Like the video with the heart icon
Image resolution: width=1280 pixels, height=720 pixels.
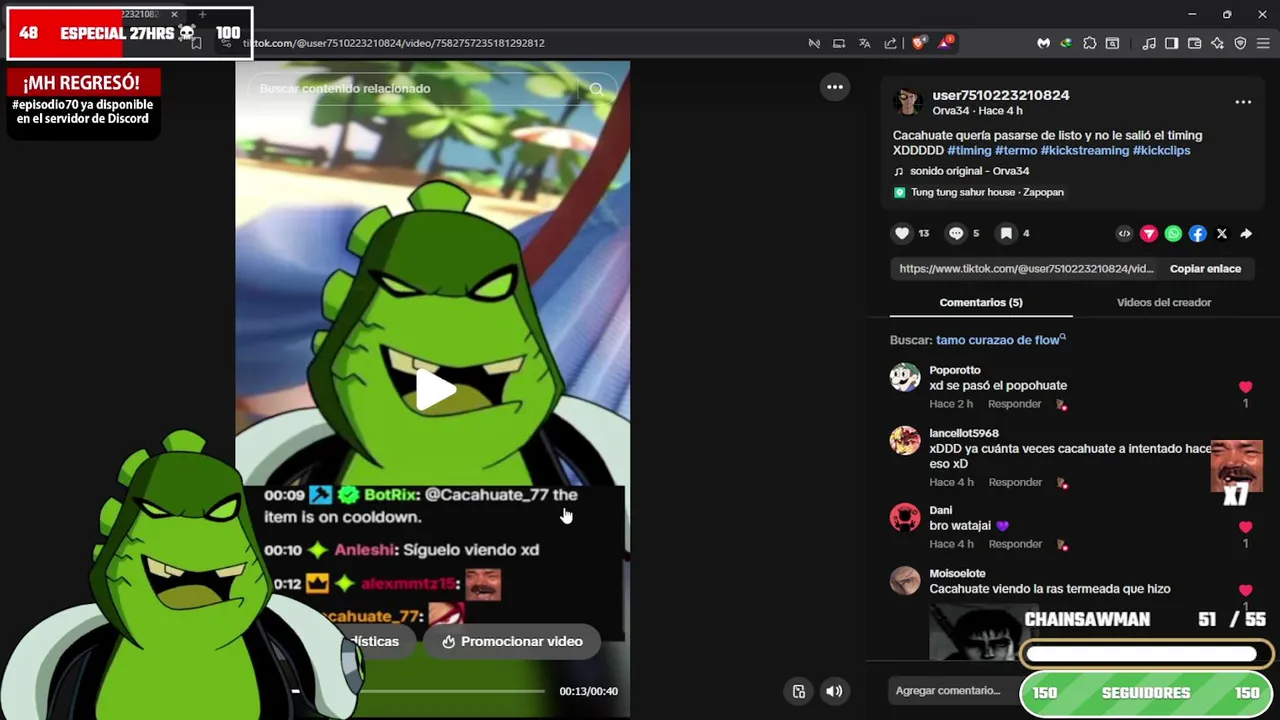pyautogui.click(x=902, y=233)
